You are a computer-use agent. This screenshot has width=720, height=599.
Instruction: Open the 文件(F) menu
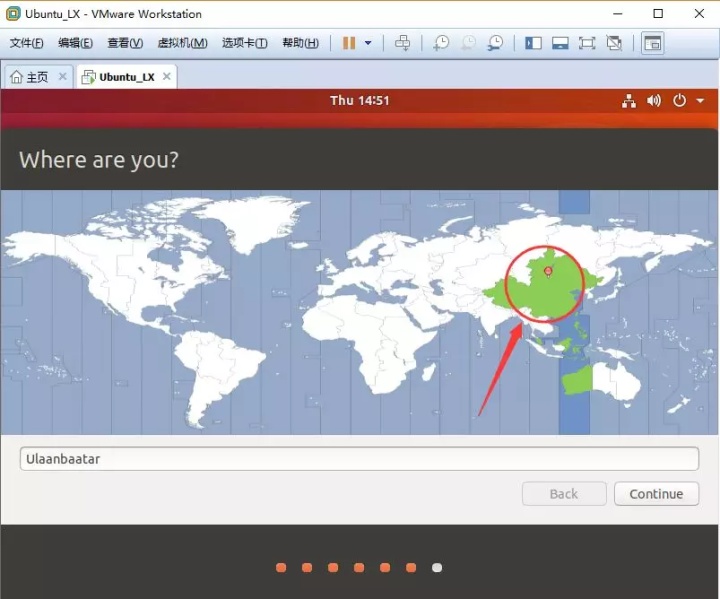tap(27, 43)
